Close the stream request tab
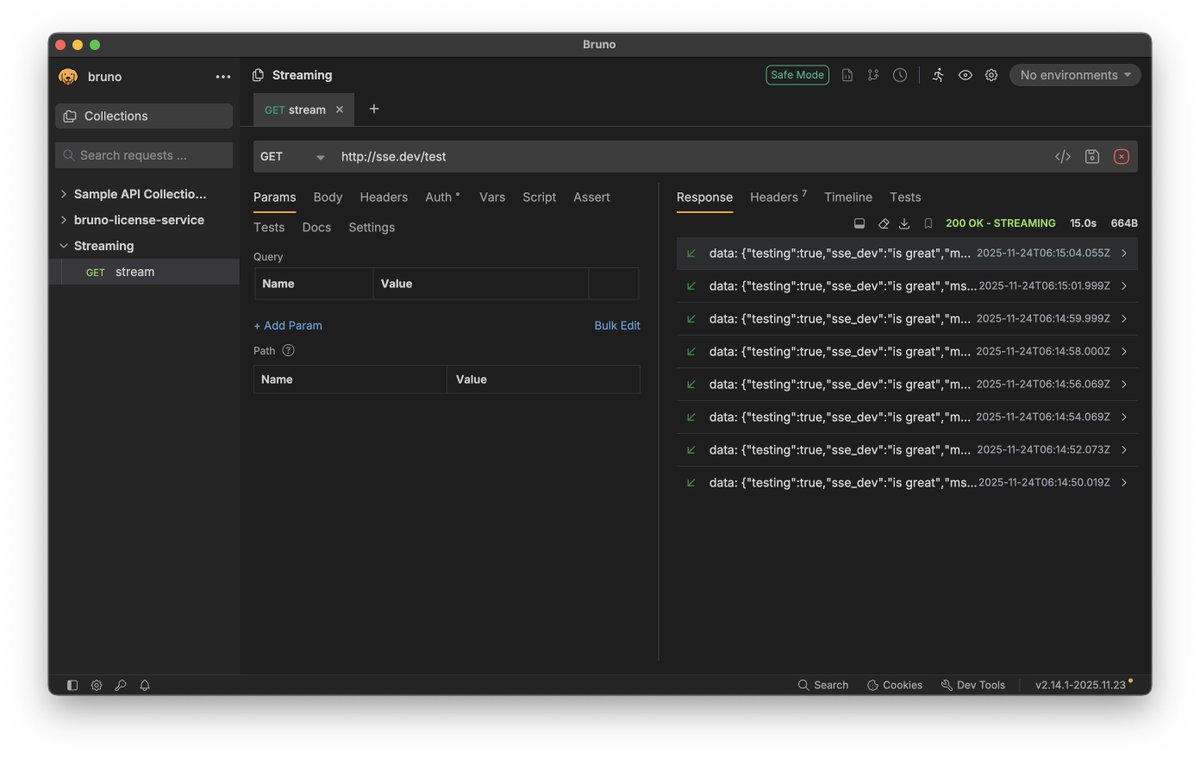The image size is (1200, 759). 339,110
